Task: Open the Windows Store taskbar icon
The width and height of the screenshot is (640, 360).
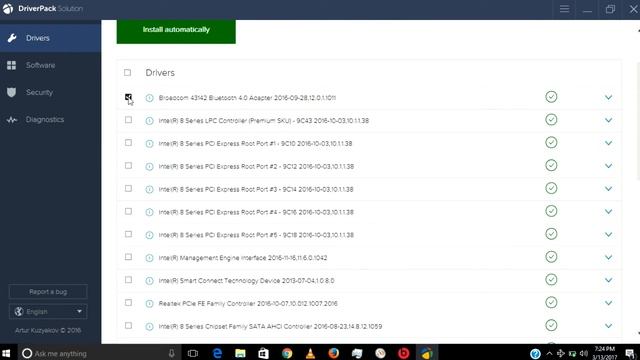Action: coord(263,353)
